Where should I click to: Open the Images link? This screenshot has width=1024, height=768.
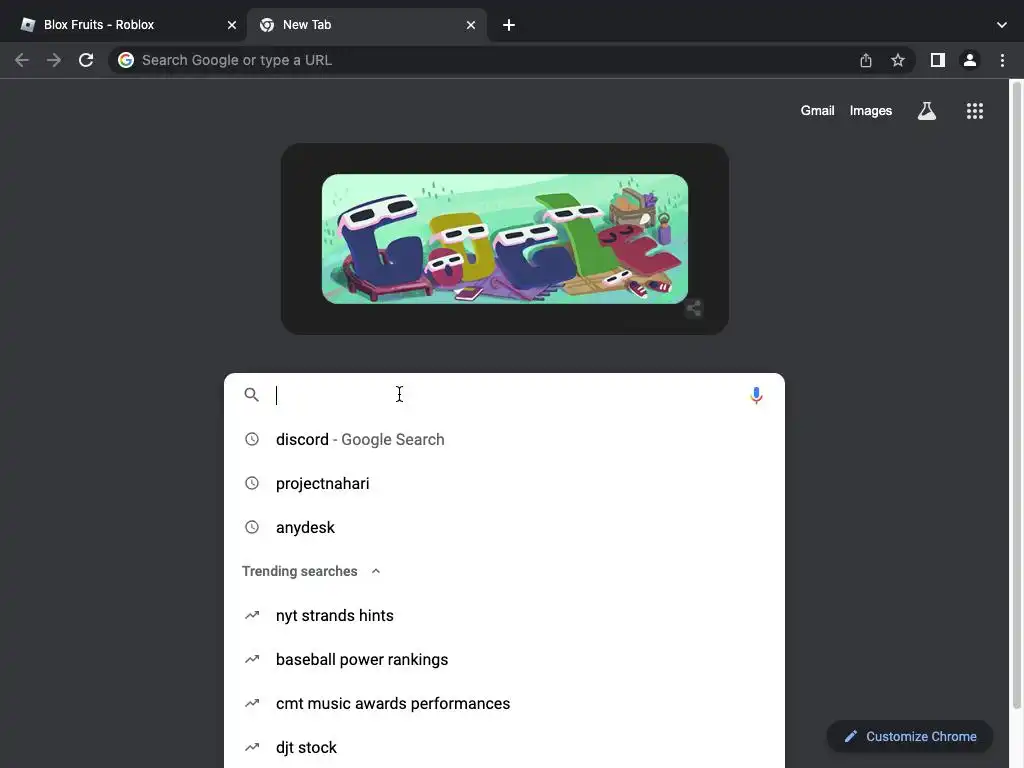pos(871,111)
